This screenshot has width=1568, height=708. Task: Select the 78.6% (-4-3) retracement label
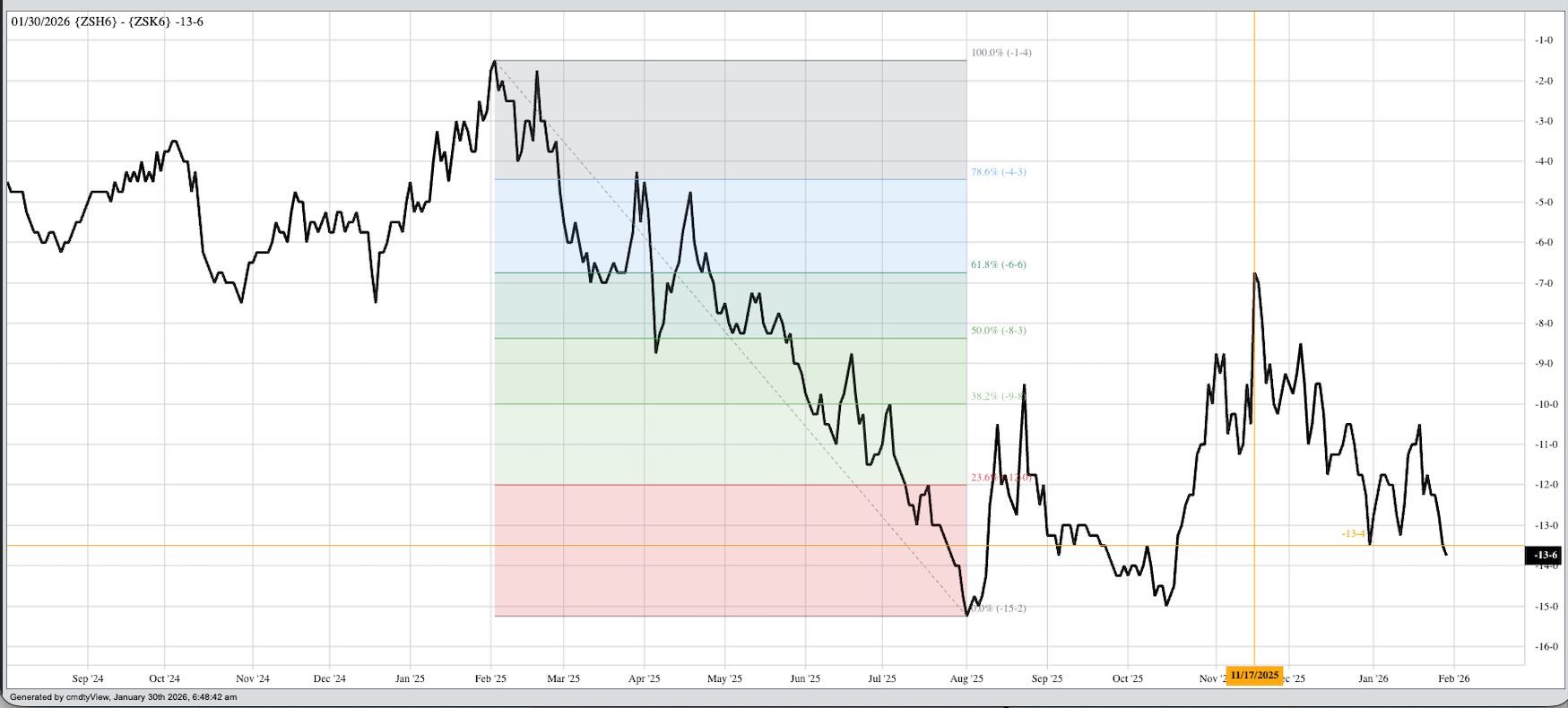pyautogui.click(x=998, y=172)
